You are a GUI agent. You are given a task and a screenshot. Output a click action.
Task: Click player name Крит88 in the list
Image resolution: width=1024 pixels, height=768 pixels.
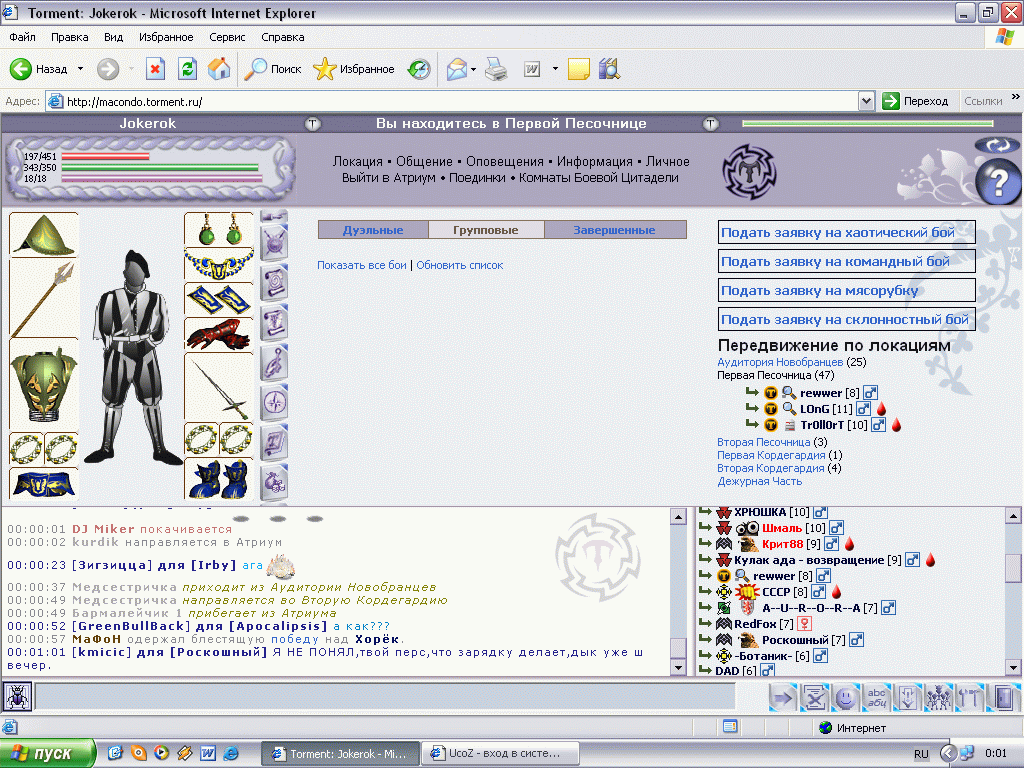(x=782, y=544)
